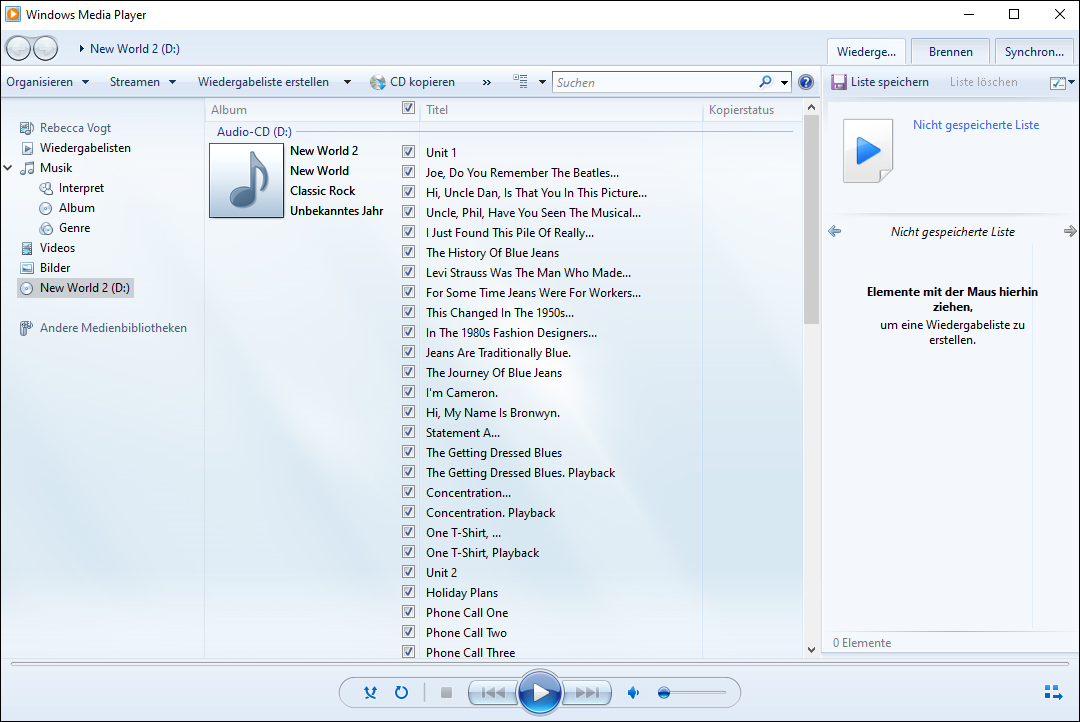The image size is (1080, 722).
Task: Open search options dropdown arrow
Action: pyautogui.click(x=784, y=83)
